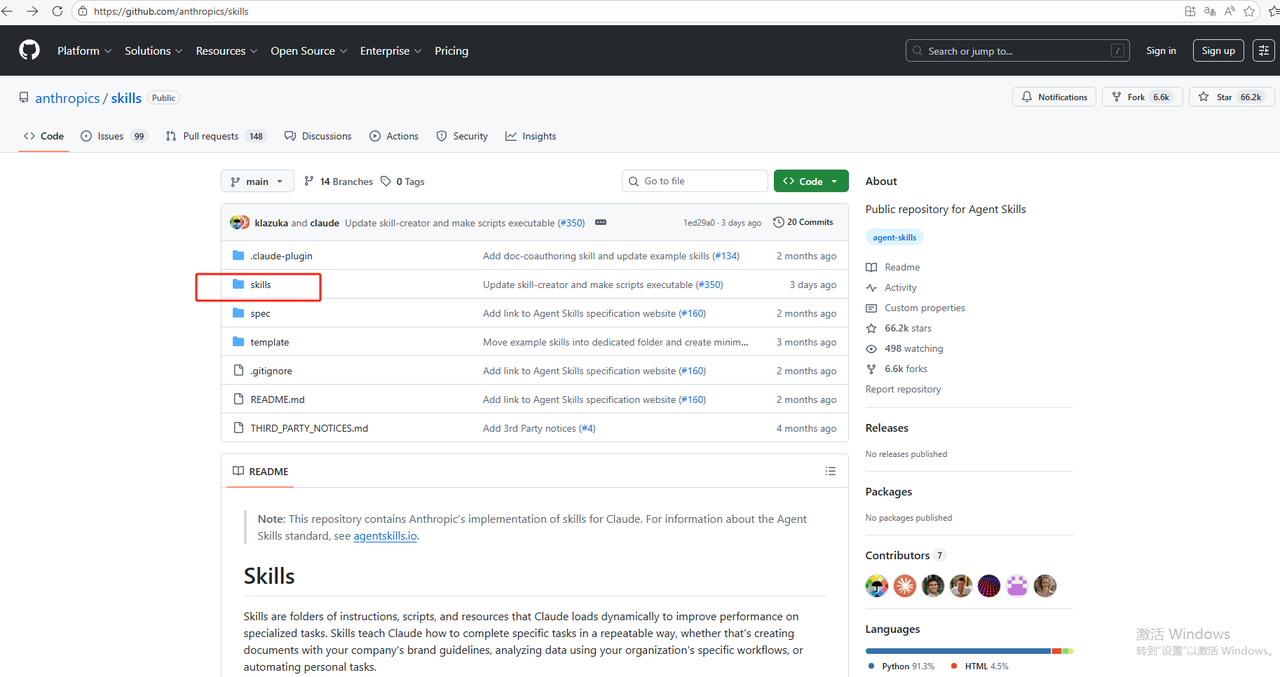Image resolution: width=1280 pixels, height=677 pixels.
Task: Click the THIRD_PARTY_NOTICES.md file icon
Action: point(238,428)
